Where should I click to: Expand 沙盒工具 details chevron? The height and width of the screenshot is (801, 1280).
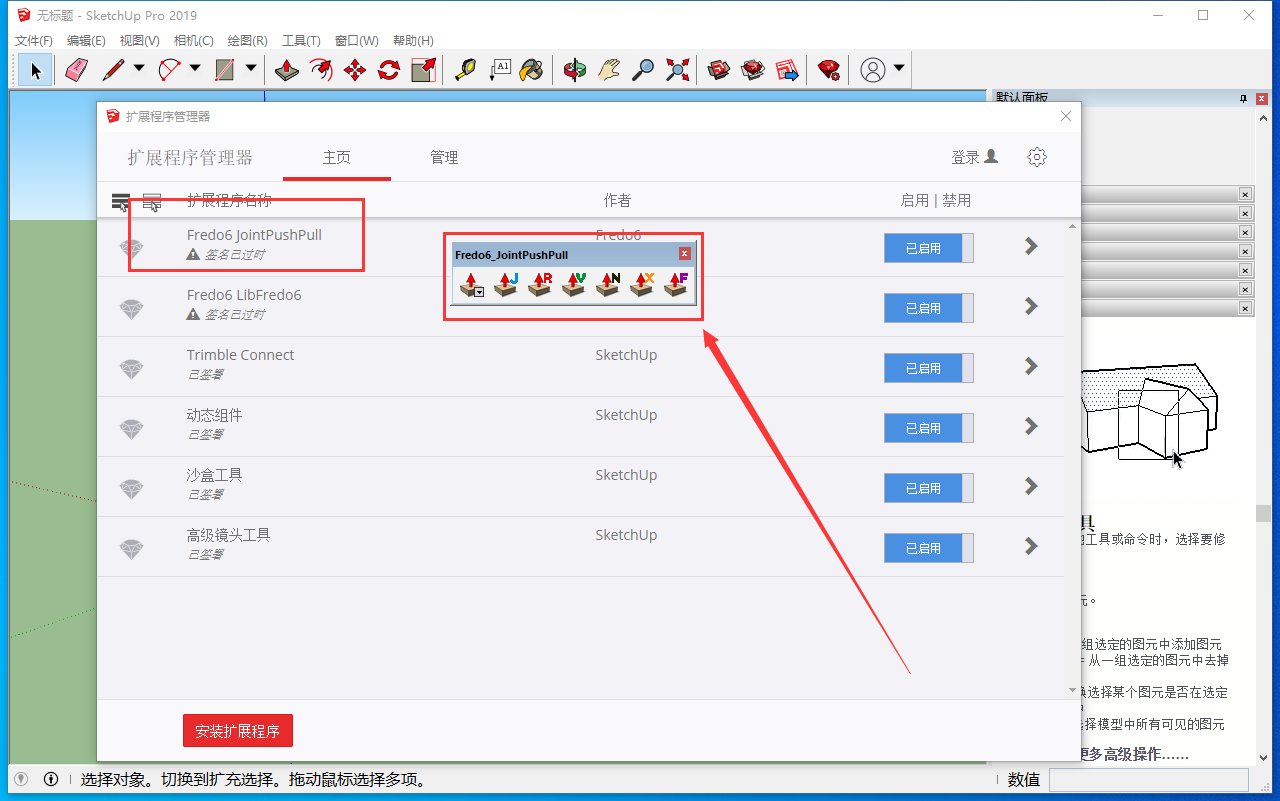(1032, 486)
